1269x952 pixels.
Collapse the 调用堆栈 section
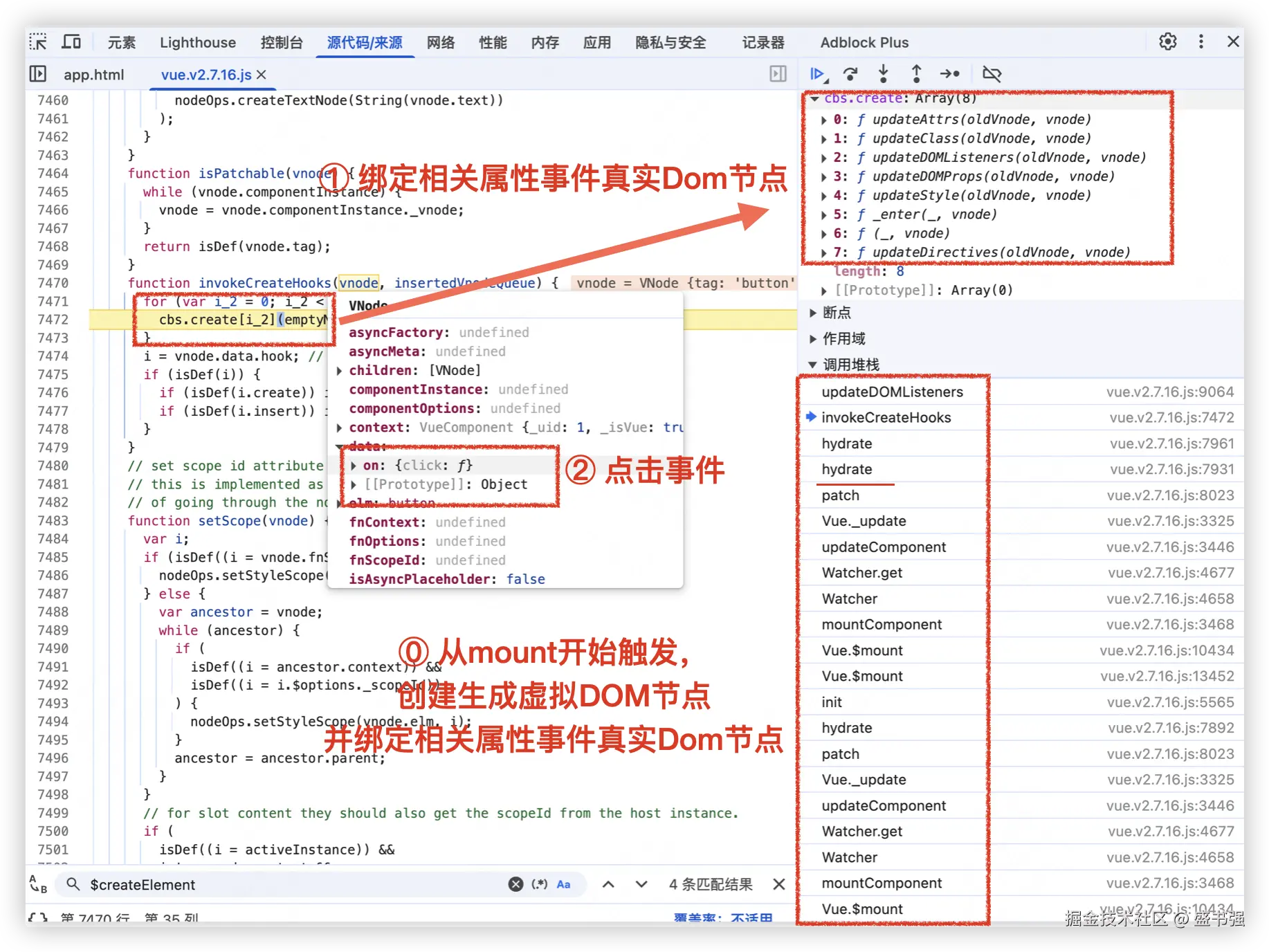click(x=814, y=365)
